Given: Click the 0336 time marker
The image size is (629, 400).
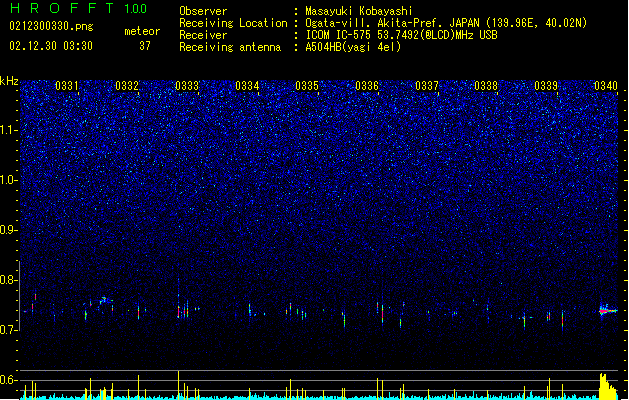Looking at the screenshot, I should 367,86.
